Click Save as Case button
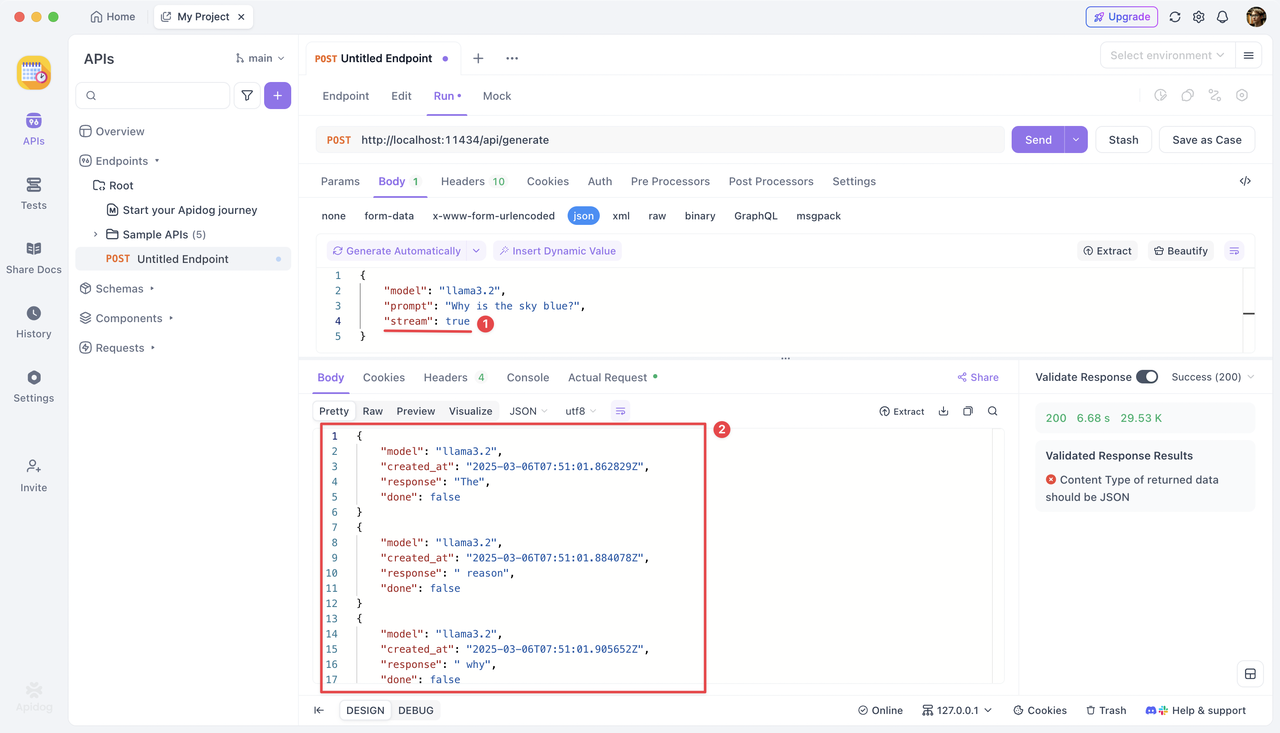 [1207, 140]
